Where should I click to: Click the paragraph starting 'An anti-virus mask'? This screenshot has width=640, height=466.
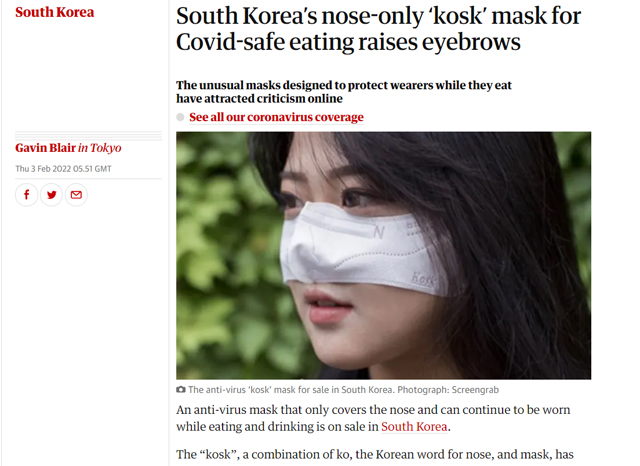click(373, 418)
